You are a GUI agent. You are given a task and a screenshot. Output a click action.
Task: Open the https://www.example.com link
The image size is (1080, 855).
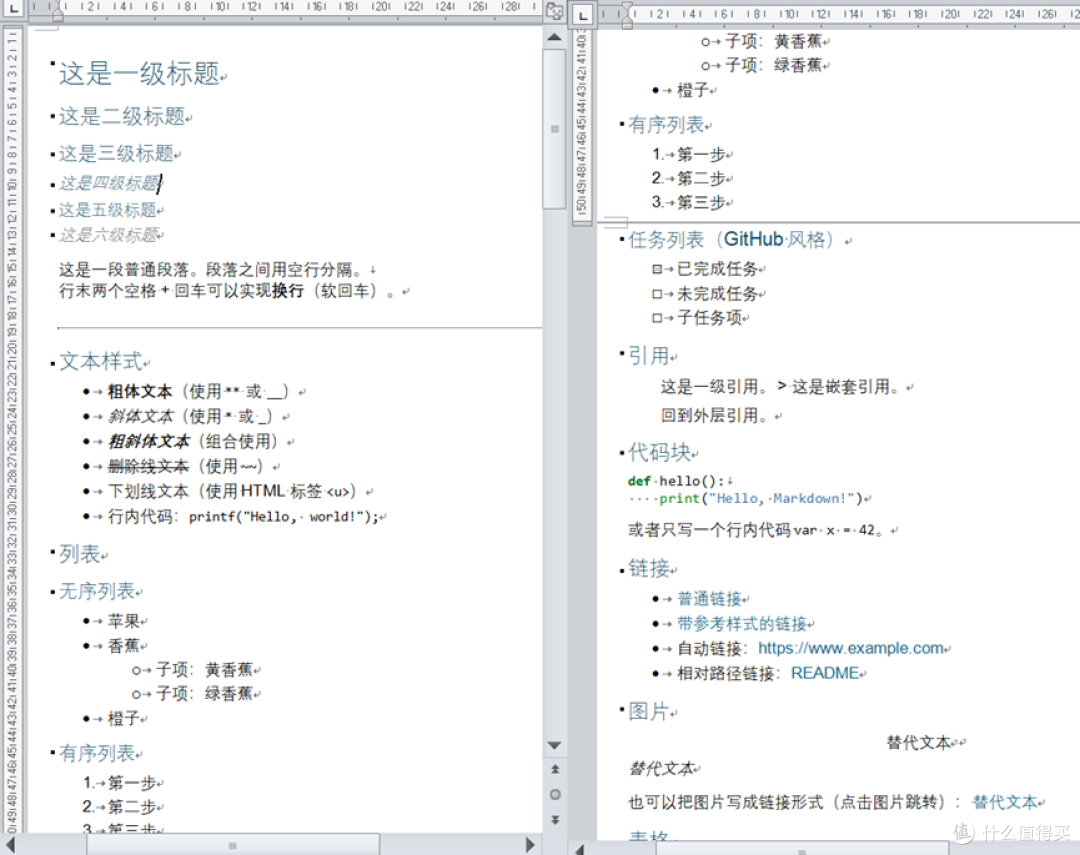tap(851, 648)
